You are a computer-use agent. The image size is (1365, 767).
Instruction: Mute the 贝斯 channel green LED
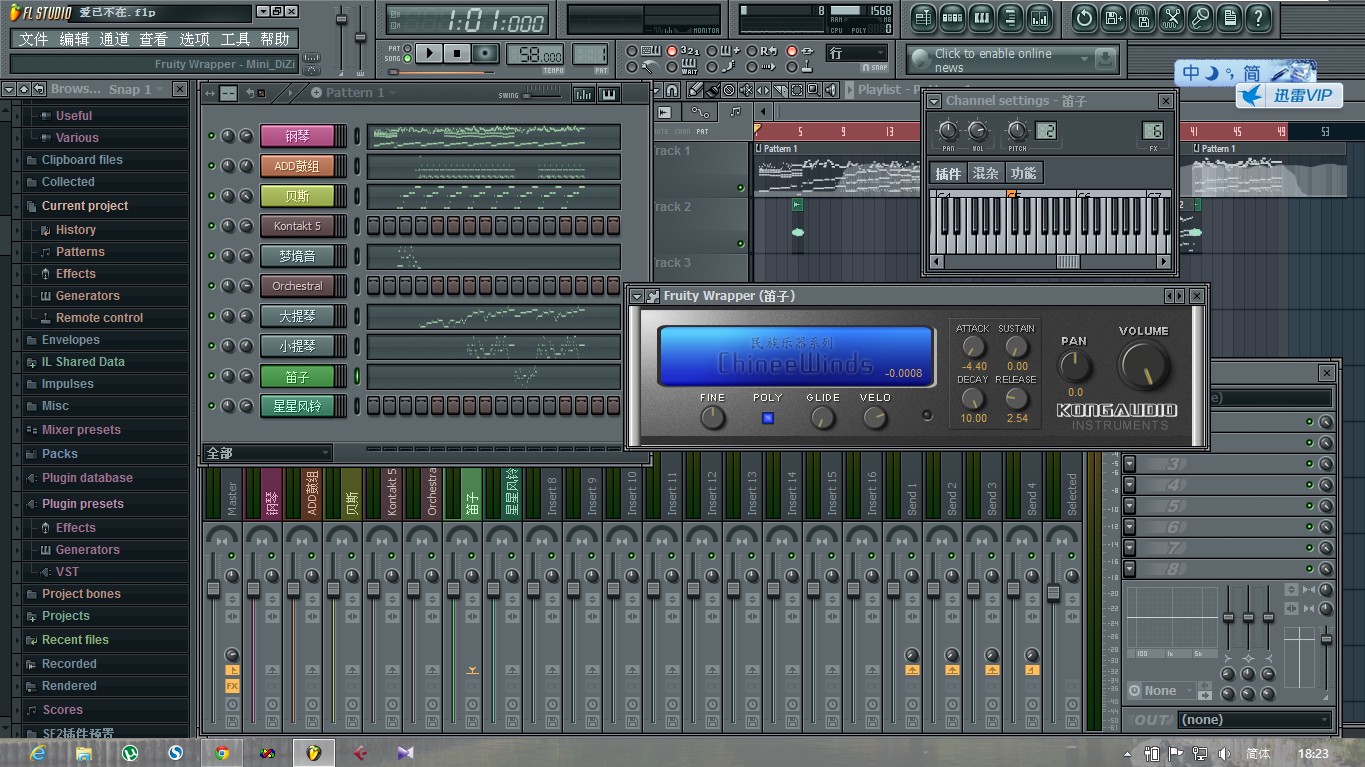click(211, 196)
